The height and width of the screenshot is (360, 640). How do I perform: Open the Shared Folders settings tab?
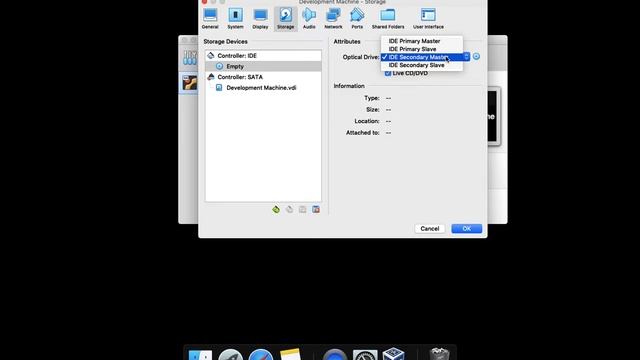pos(388,18)
